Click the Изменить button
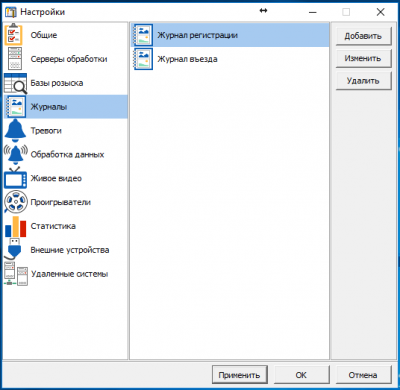 [x=363, y=58]
